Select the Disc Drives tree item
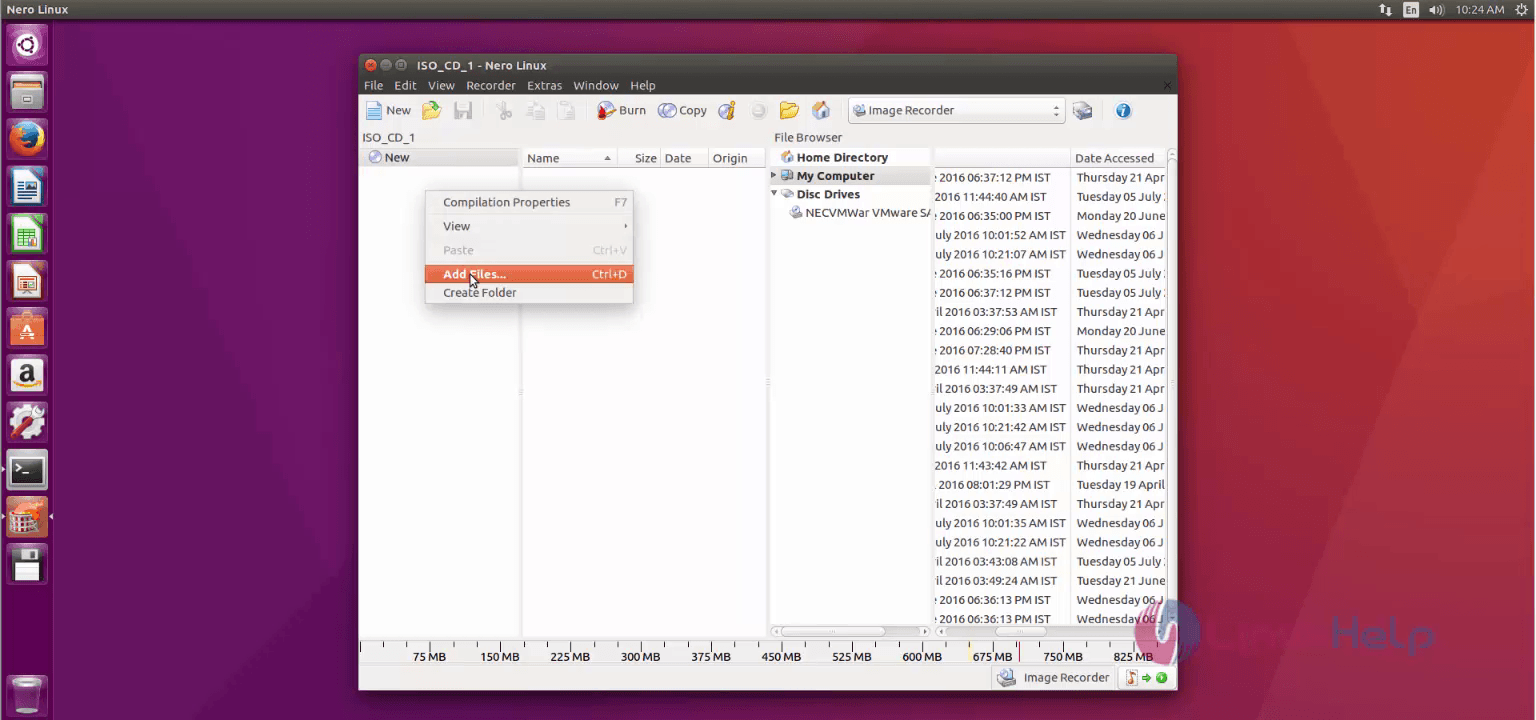Screen dimensions: 1536x720 pos(827,194)
